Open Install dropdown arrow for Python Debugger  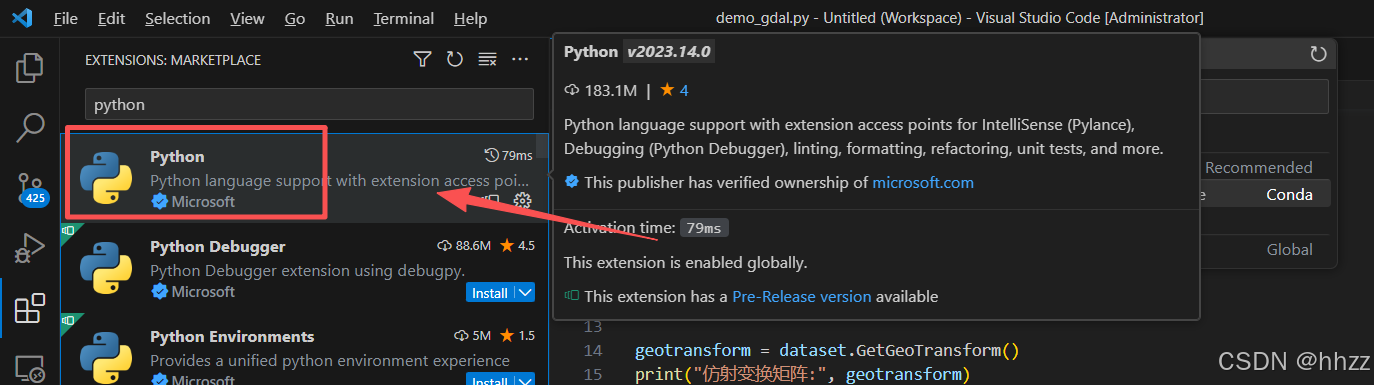pyautogui.click(x=526, y=293)
